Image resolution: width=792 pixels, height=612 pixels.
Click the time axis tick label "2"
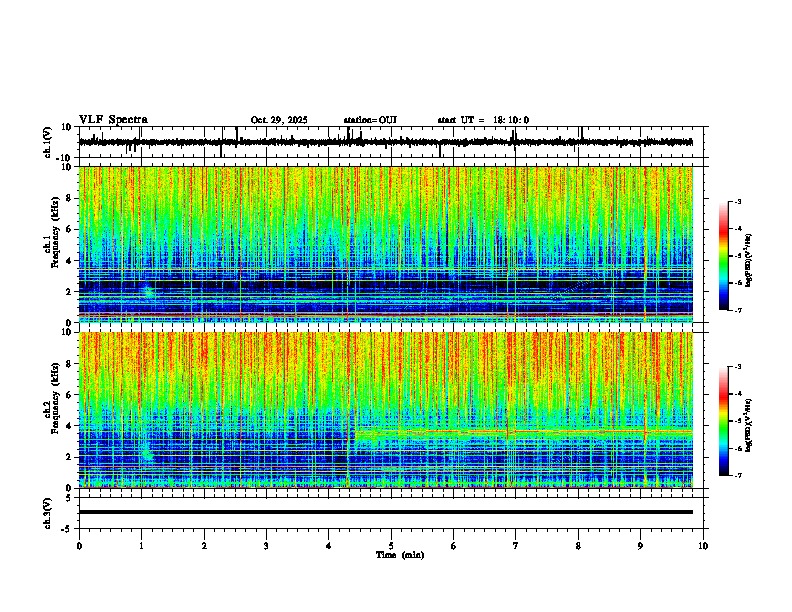[204, 546]
